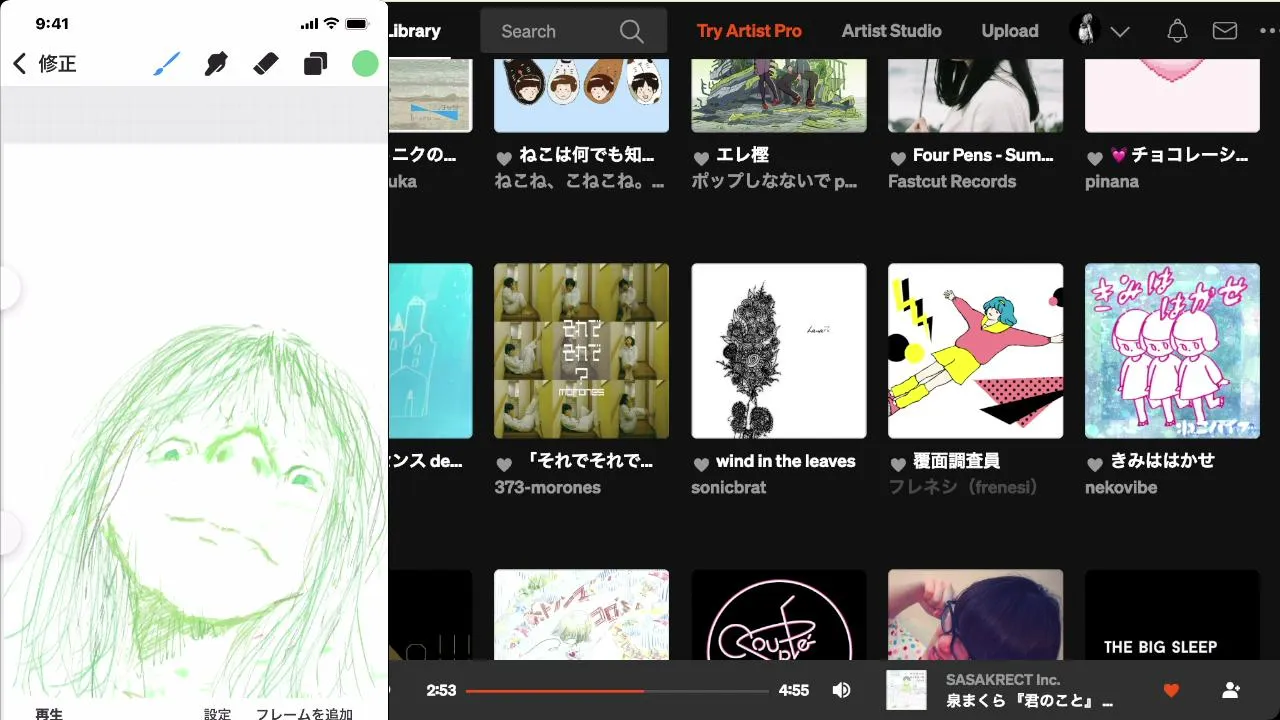This screenshot has height=720, width=1280.
Task: Open the three-dot more menu
Action: (1266, 31)
